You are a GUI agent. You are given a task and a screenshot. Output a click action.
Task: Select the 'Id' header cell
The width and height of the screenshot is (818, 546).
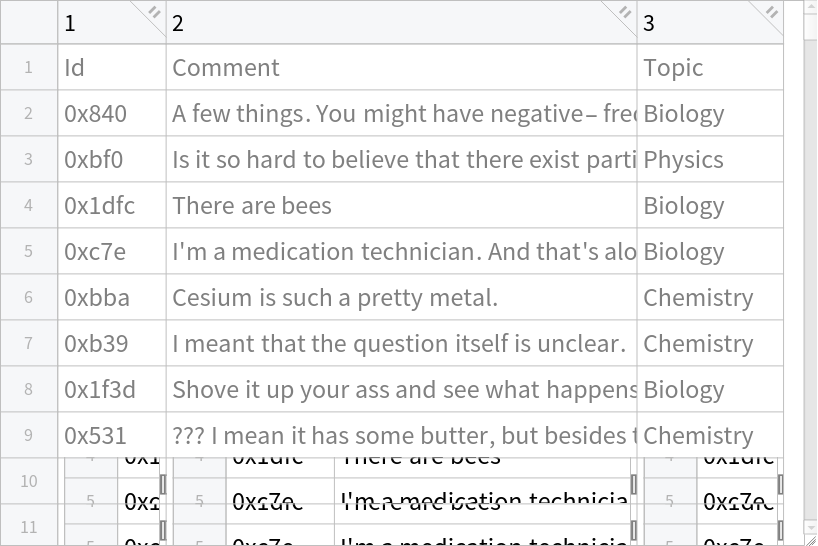[112, 68]
